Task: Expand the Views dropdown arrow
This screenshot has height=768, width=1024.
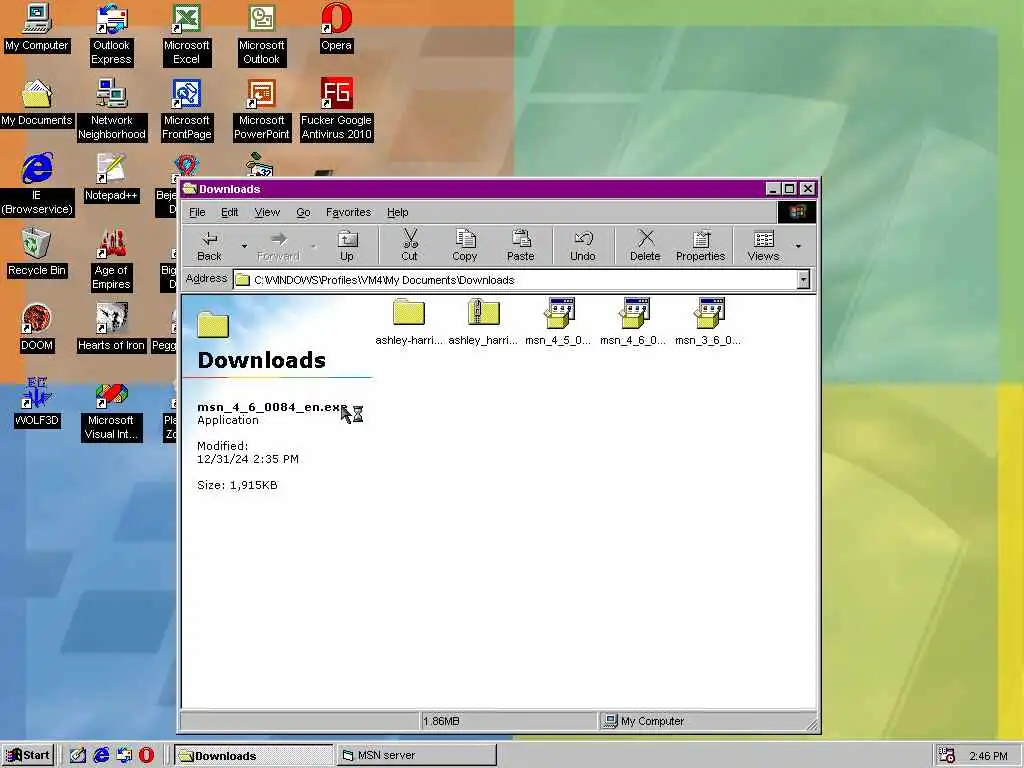Action: point(798,246)
